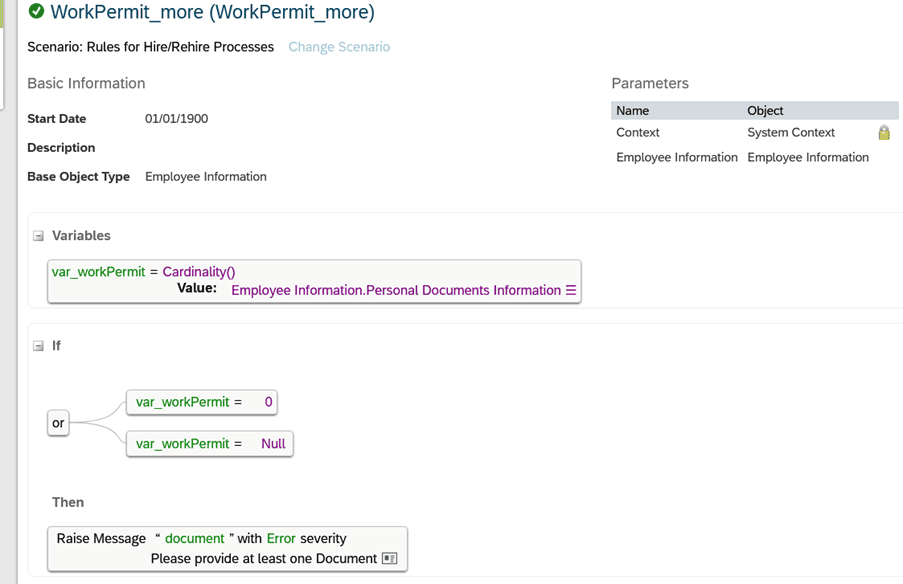Viewport: 903px width, 584px height.
Task: Click the WorkPermit_more rule title
Action: pyautogui.click(x=213, y=12)
